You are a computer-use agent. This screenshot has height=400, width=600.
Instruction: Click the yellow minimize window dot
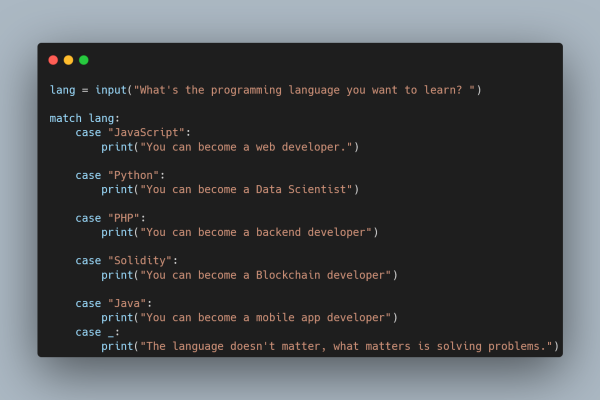(68, 60)
